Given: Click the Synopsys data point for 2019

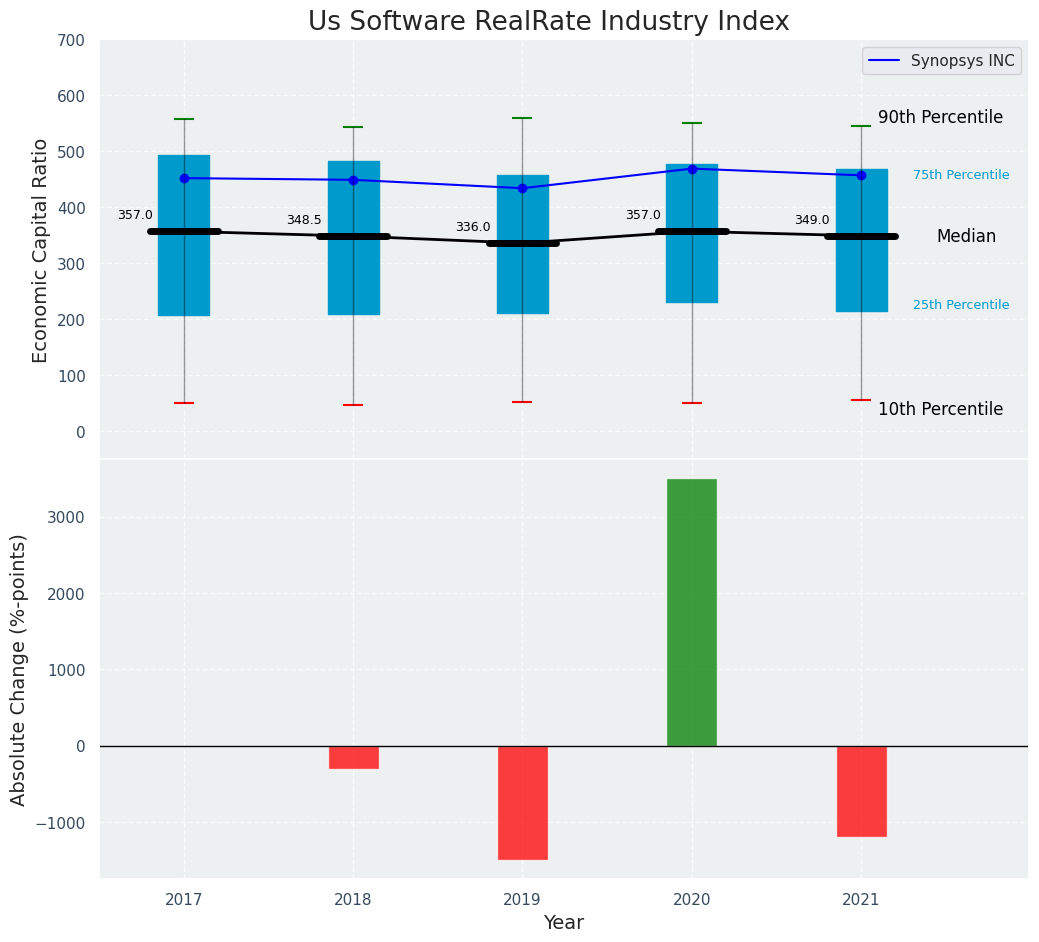Looking at the screenshot, I should coord(522,188).
